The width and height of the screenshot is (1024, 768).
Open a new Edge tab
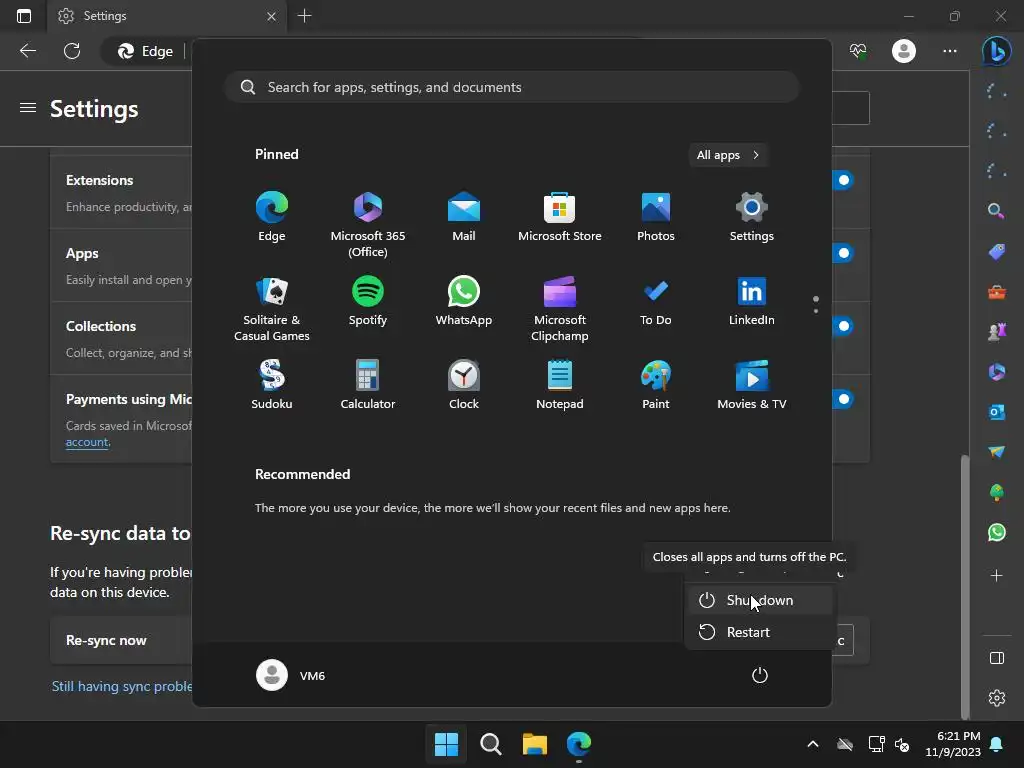tap(304, 16)
